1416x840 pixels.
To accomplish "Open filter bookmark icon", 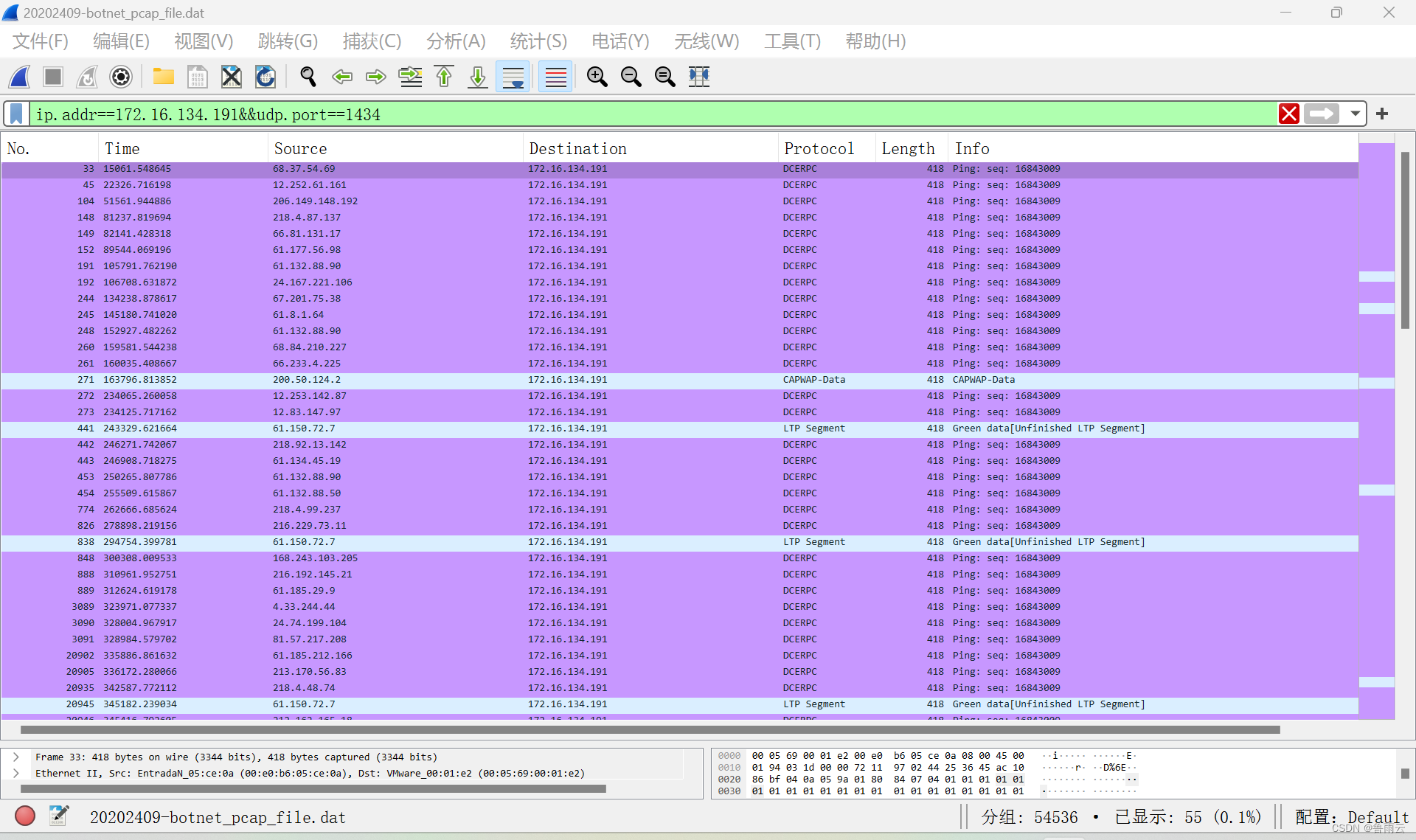I will (x=17, y=114).
